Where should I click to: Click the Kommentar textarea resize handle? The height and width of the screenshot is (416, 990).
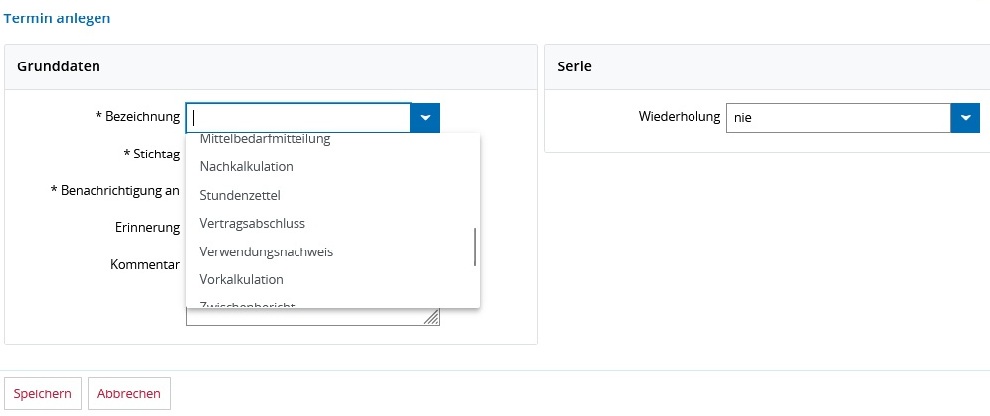431,317
